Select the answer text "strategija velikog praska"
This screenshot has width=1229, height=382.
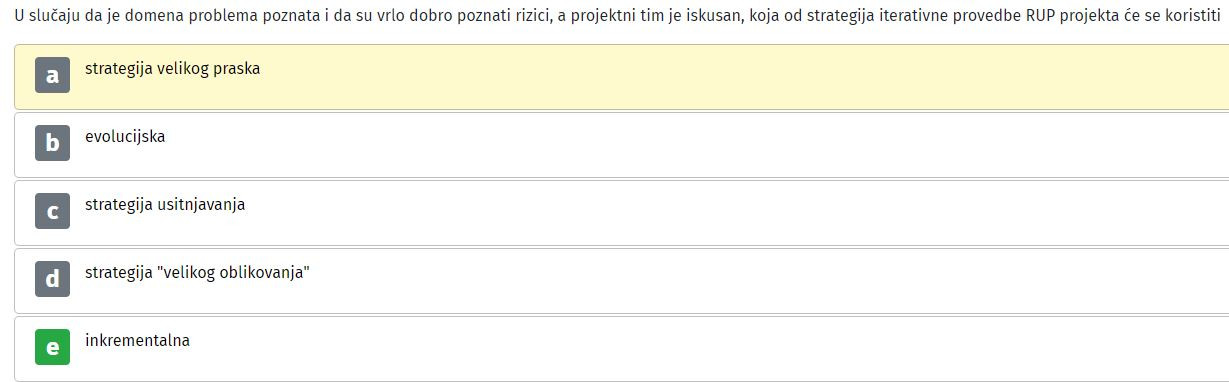click(172, 70)
